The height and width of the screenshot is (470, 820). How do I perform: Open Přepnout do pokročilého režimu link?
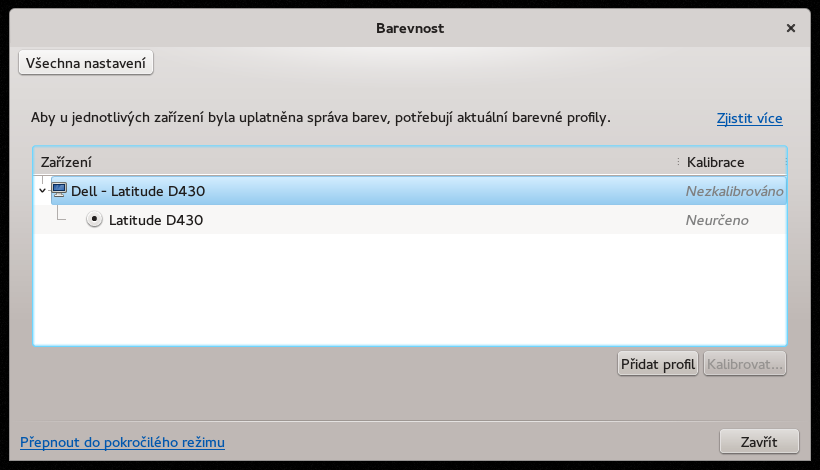pos(122,442)
